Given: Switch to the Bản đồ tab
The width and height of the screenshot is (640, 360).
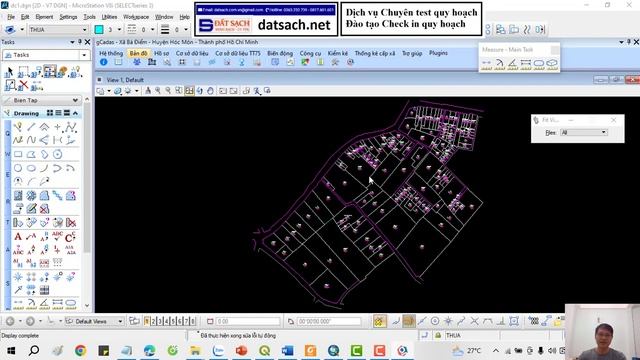Looking at the screenshot, I should pos(138,53).
